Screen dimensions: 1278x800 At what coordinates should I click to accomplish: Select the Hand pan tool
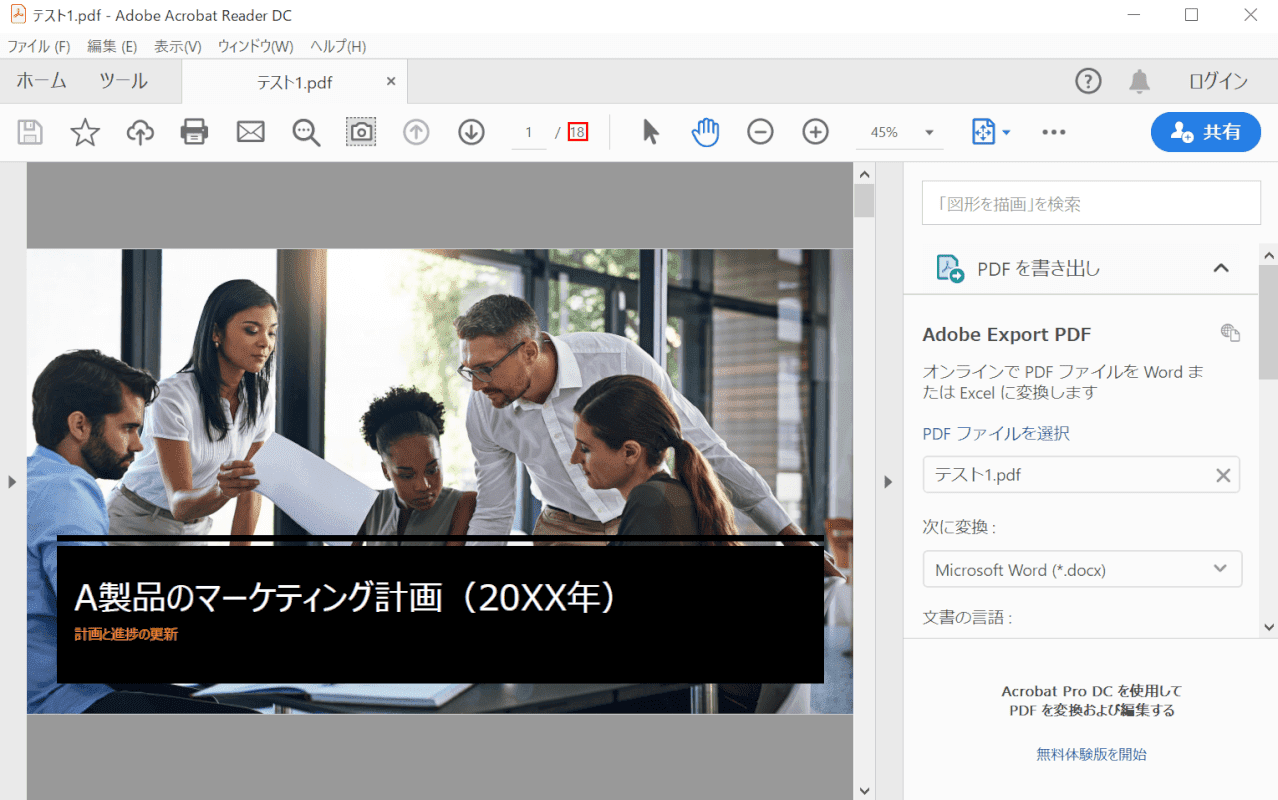(x=706, y=132)
